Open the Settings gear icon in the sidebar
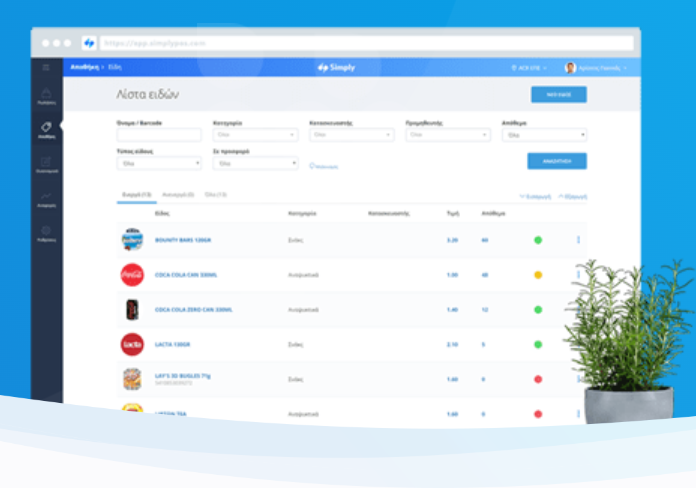This screenshot has height=489, width=696. [x=46, y=232]
